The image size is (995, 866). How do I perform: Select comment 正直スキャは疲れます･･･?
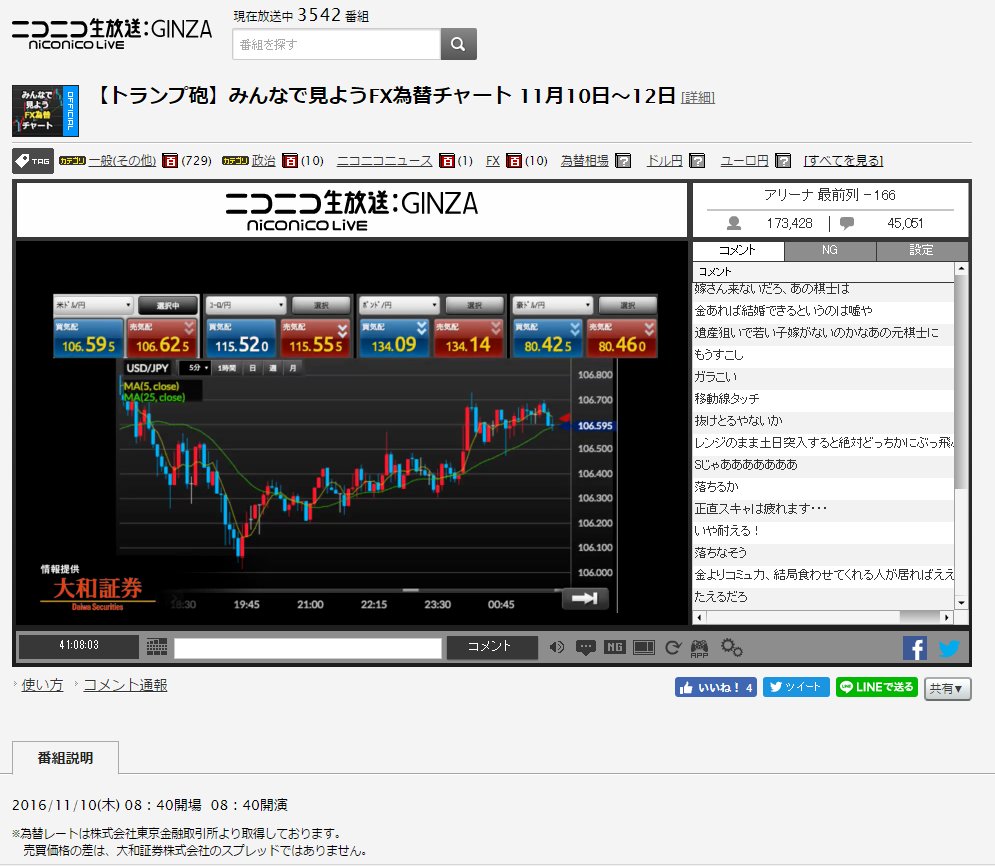pyautogui.click(x=824, y=509)
